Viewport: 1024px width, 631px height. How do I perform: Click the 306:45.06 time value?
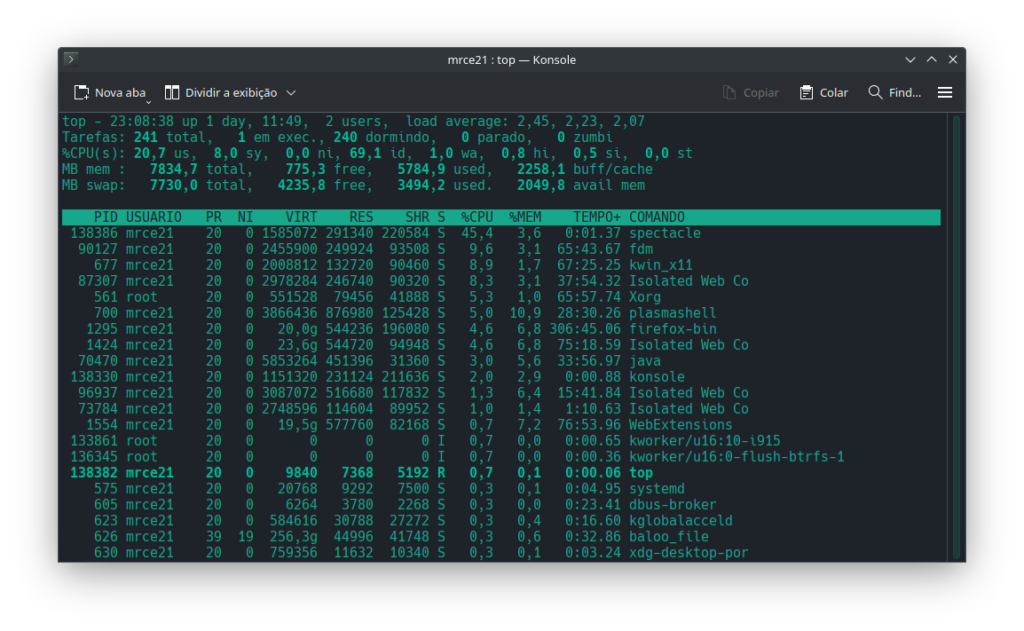585,329
